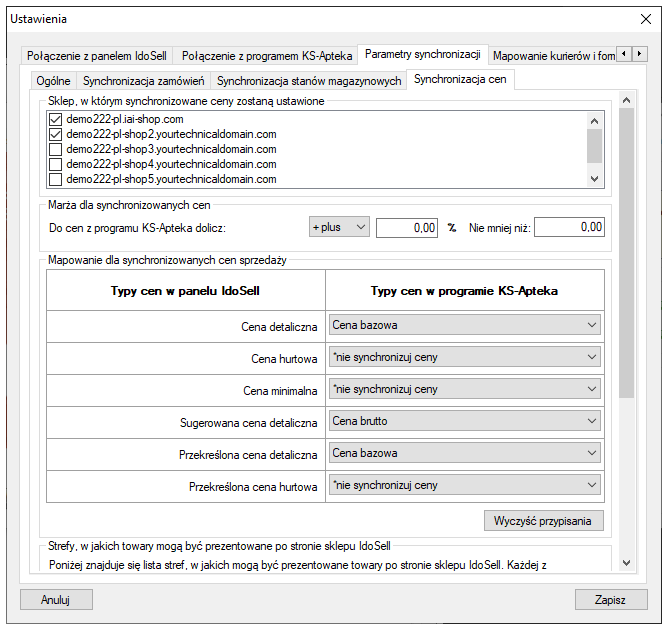Enable demo222-pl-shop3 shop checkbox

[x=55, y=149]
